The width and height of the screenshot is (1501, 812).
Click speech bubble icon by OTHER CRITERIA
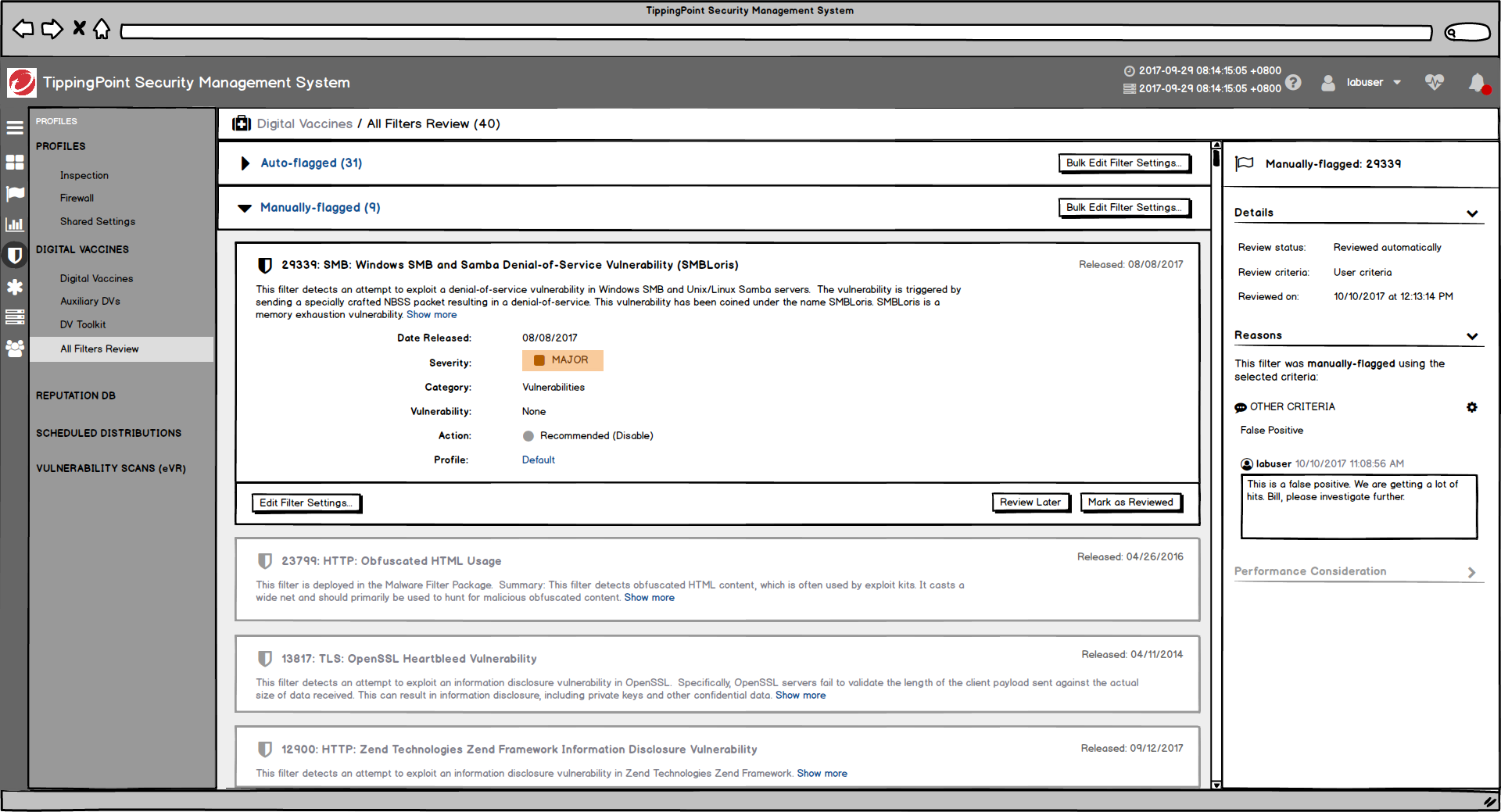pyautogui.click(x=1241, y=407)
